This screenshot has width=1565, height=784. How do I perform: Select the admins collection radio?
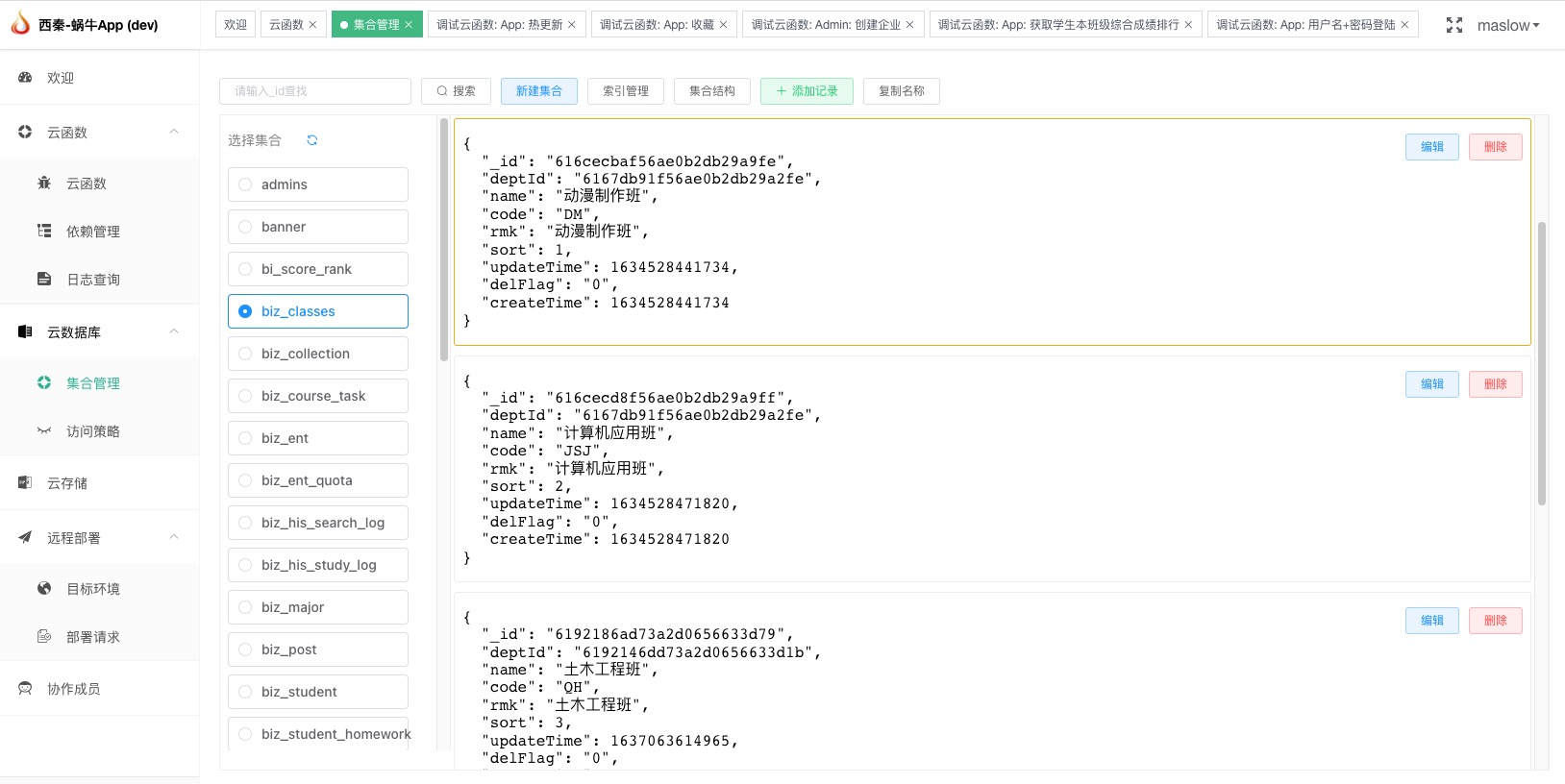pos(245,184)
